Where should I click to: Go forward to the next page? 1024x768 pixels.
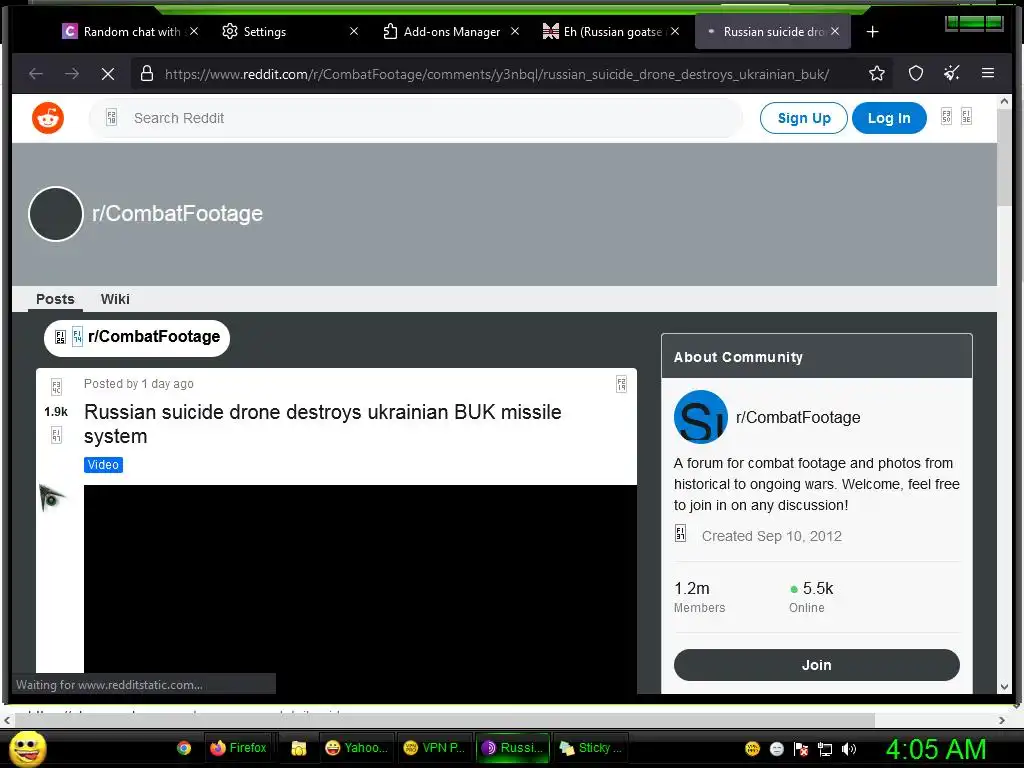72,74
